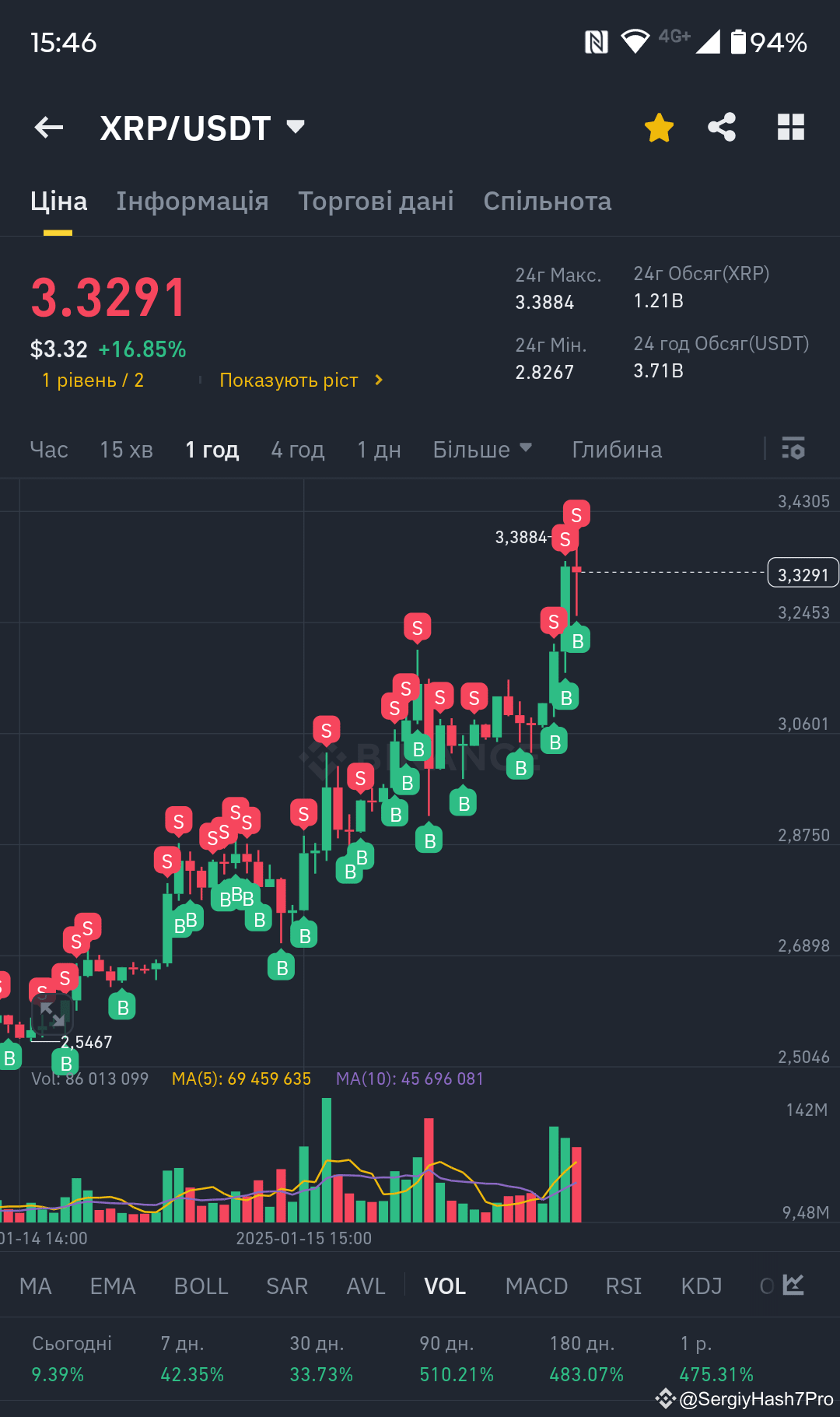Tap the topmost S sell marker
Viewport: 840px width, 1417px height.
[576, 514]
